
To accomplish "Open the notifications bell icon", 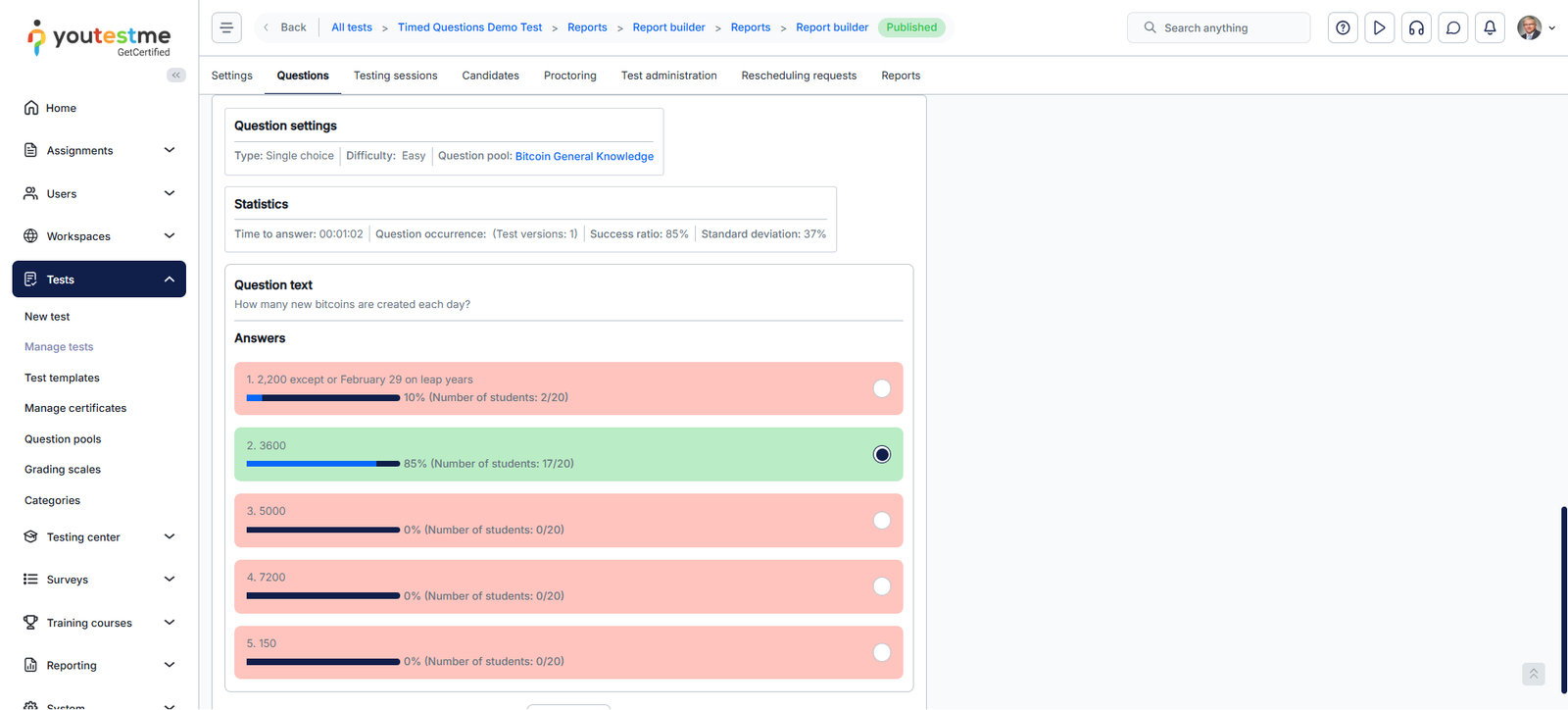I will [x=1490, y=27].
